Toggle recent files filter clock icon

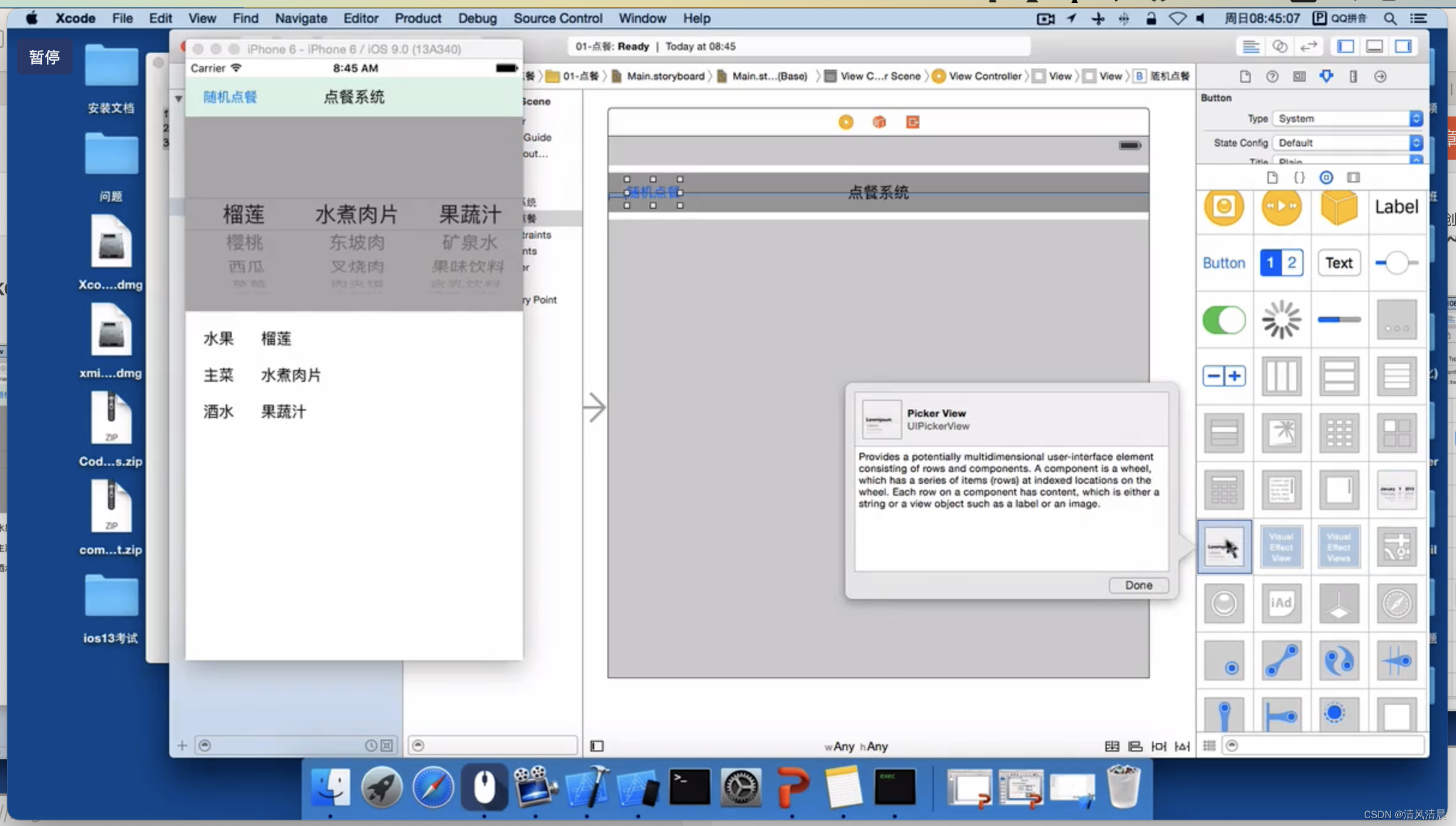371,746
